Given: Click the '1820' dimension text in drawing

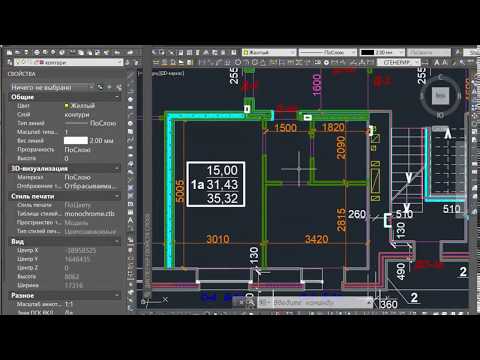Looking at the screenshot, I should 333,127.
